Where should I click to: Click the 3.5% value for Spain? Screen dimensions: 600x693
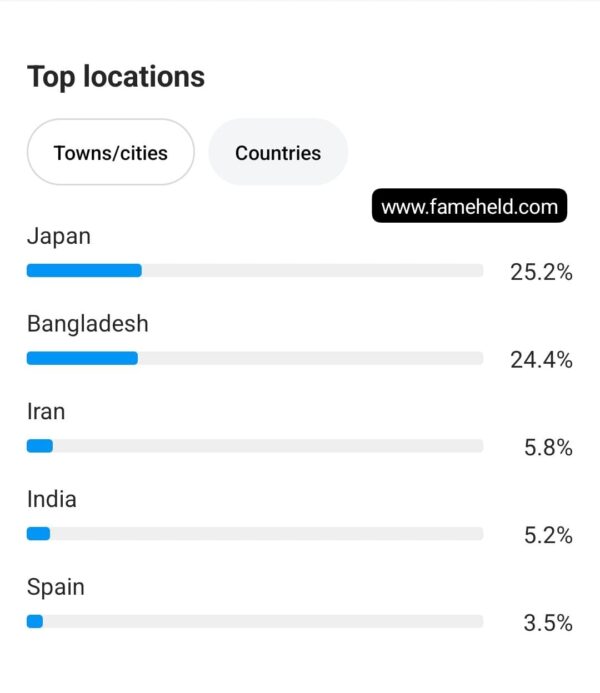coord(548,623)
